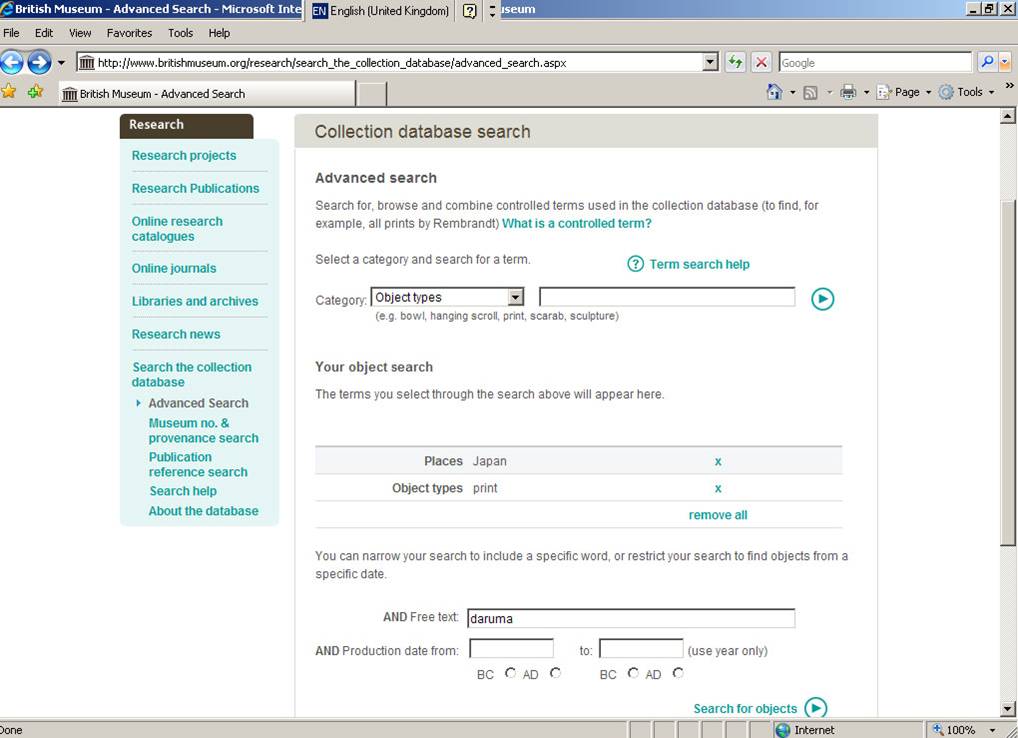Open Favorites Center with the yellow star
This screenshot has height=738, width=1018.
tap(8, 92)
